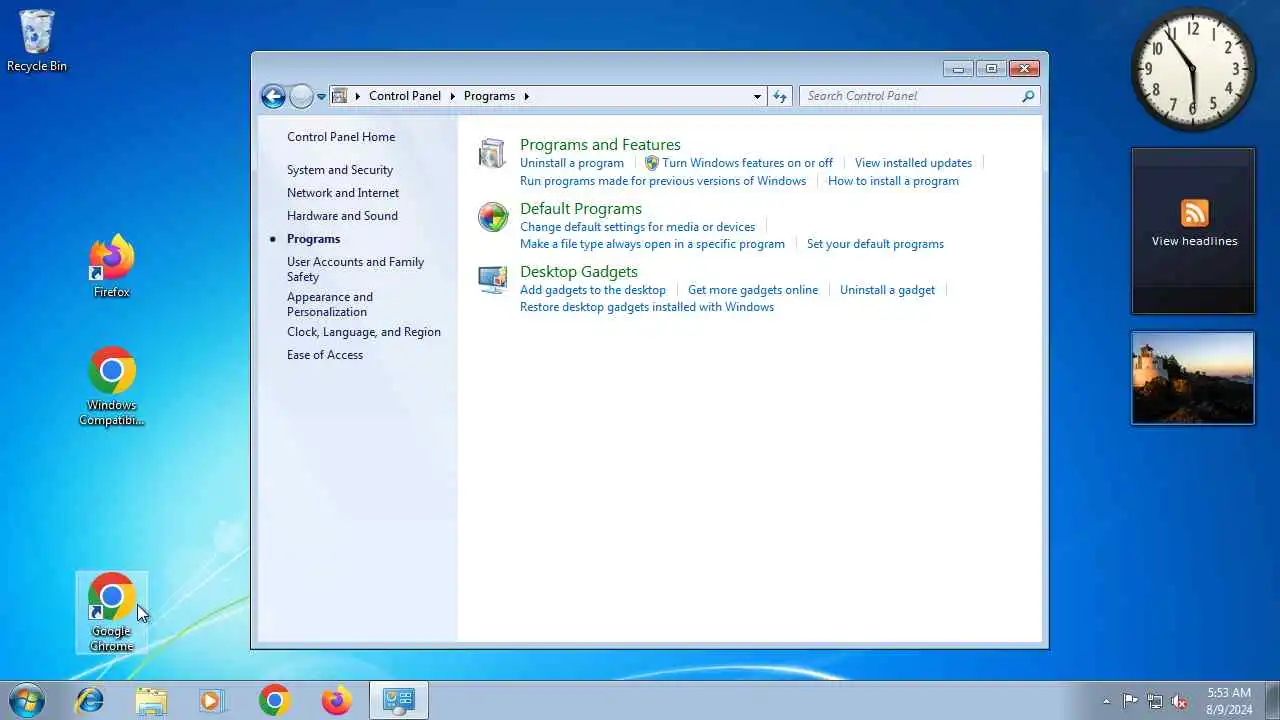This screenshot has height=720, width=1280.
Task: Click the Programs and Features icon
Action: coord(492,153)
